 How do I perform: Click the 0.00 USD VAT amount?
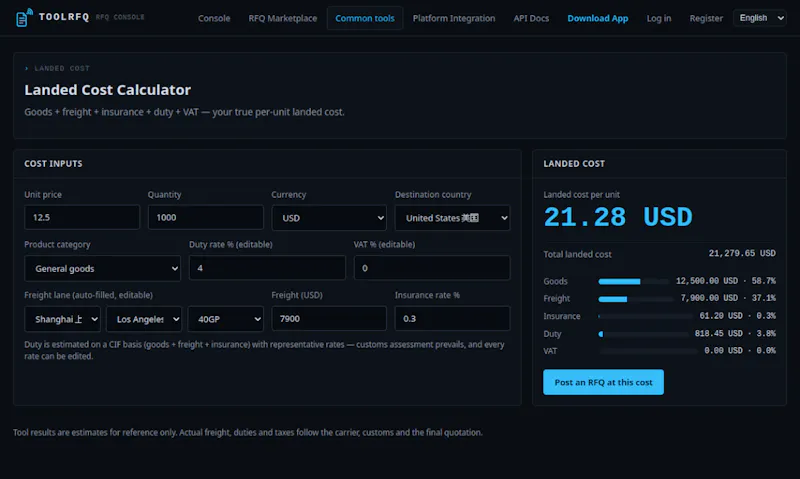click(723, 351)
